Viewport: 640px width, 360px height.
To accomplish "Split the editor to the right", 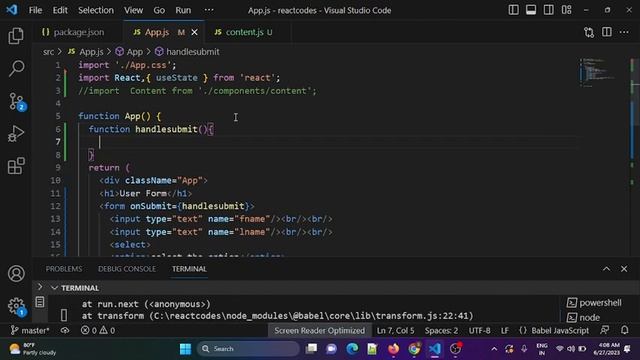I will coord(607,32).
